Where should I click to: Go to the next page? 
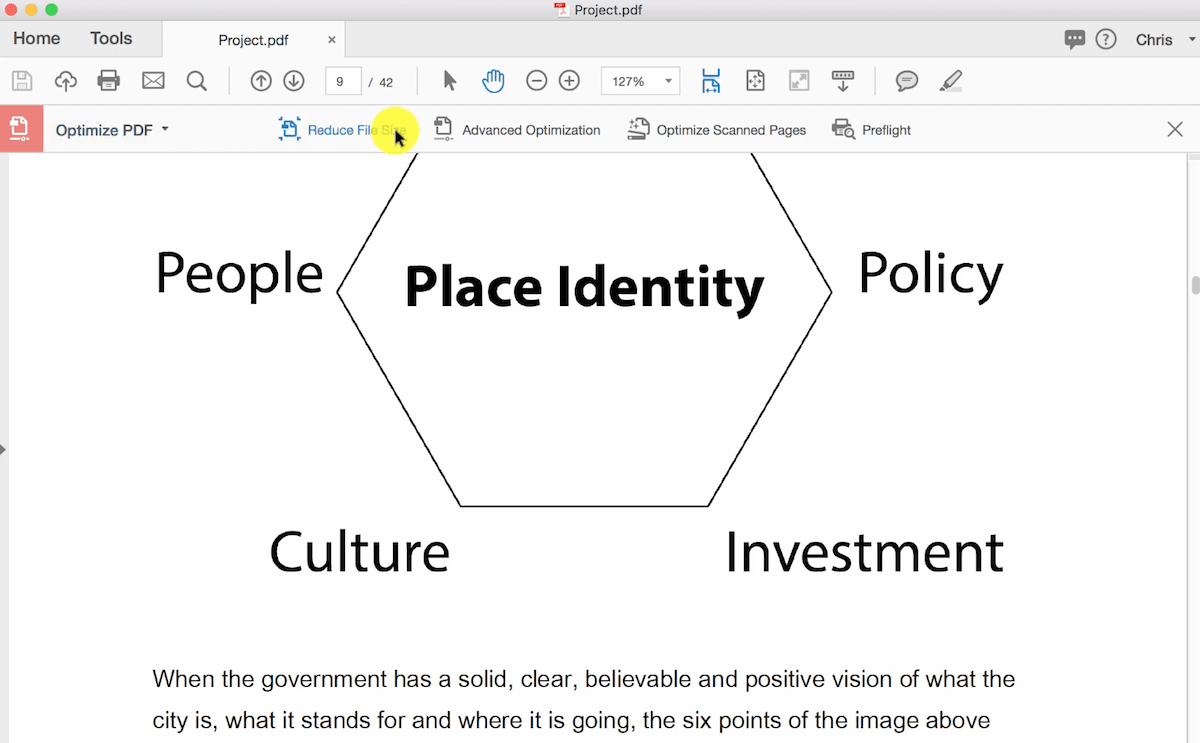coord(293,81)
